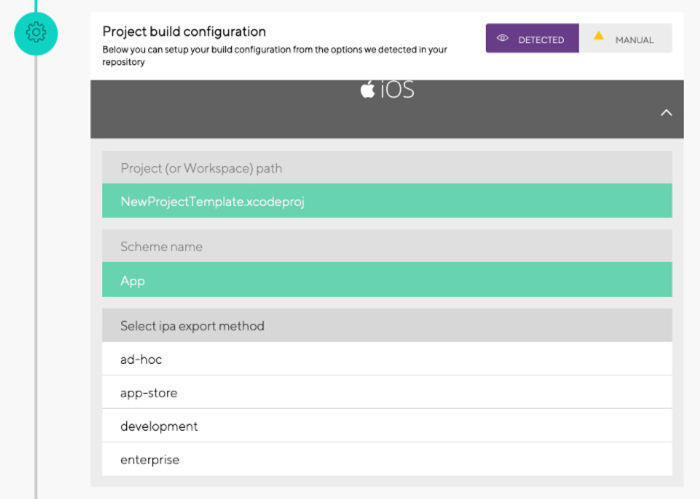700x499 pixels.
Task: Click the eye icon in Detected button
Action: pyautogui.click(x=503, y=38)
